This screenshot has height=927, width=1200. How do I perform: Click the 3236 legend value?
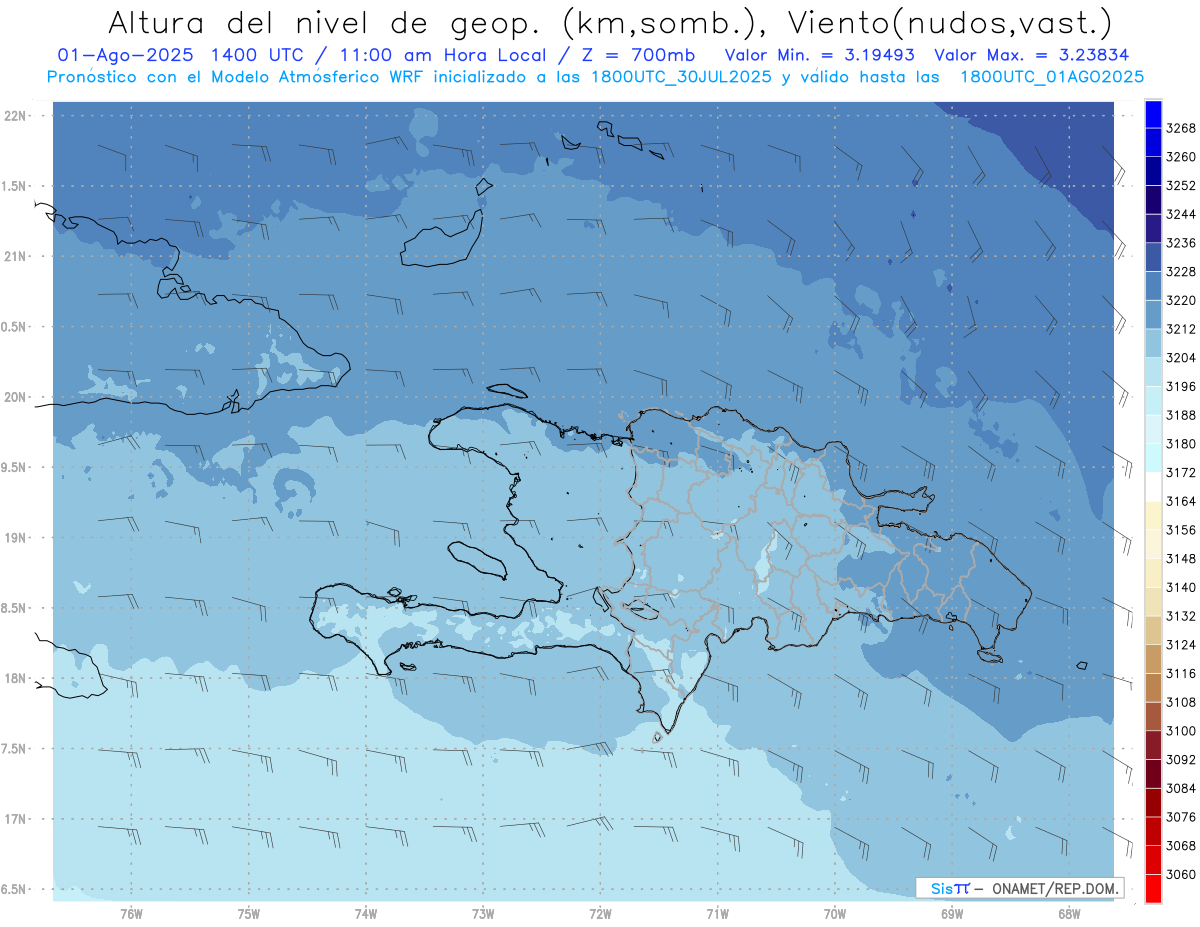[x=1181, y=243]
